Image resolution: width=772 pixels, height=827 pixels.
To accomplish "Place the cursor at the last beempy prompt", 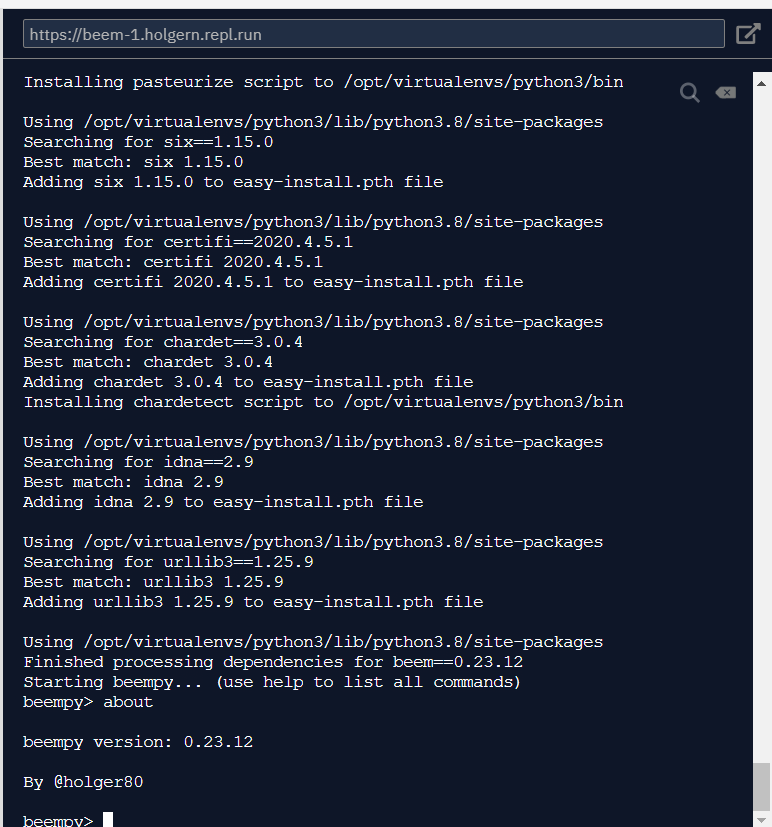I will [x=108, y=821].
